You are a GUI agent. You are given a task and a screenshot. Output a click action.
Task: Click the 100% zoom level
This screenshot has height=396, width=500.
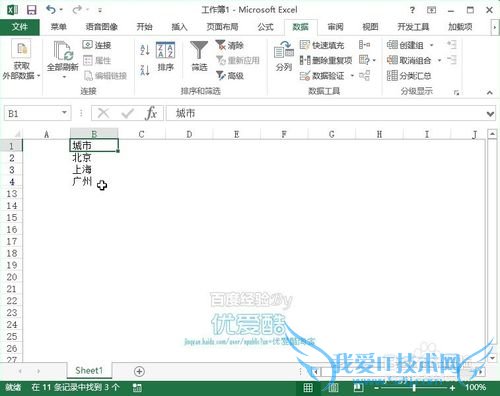pyautogui.click(x=475, y=387)
